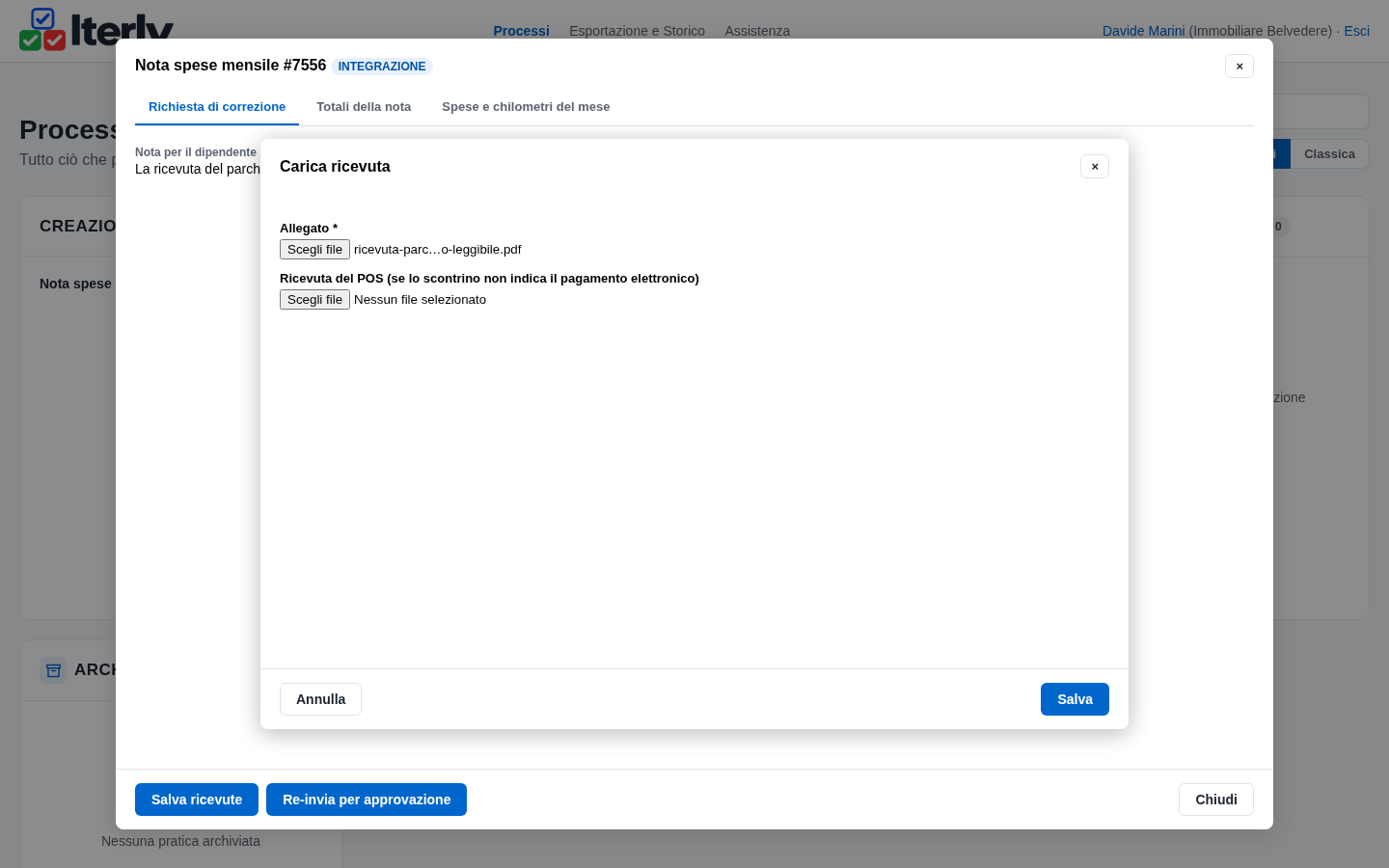
Task: Open Spese e chilometri del mese tab
Action: click(x=526, y=107)
